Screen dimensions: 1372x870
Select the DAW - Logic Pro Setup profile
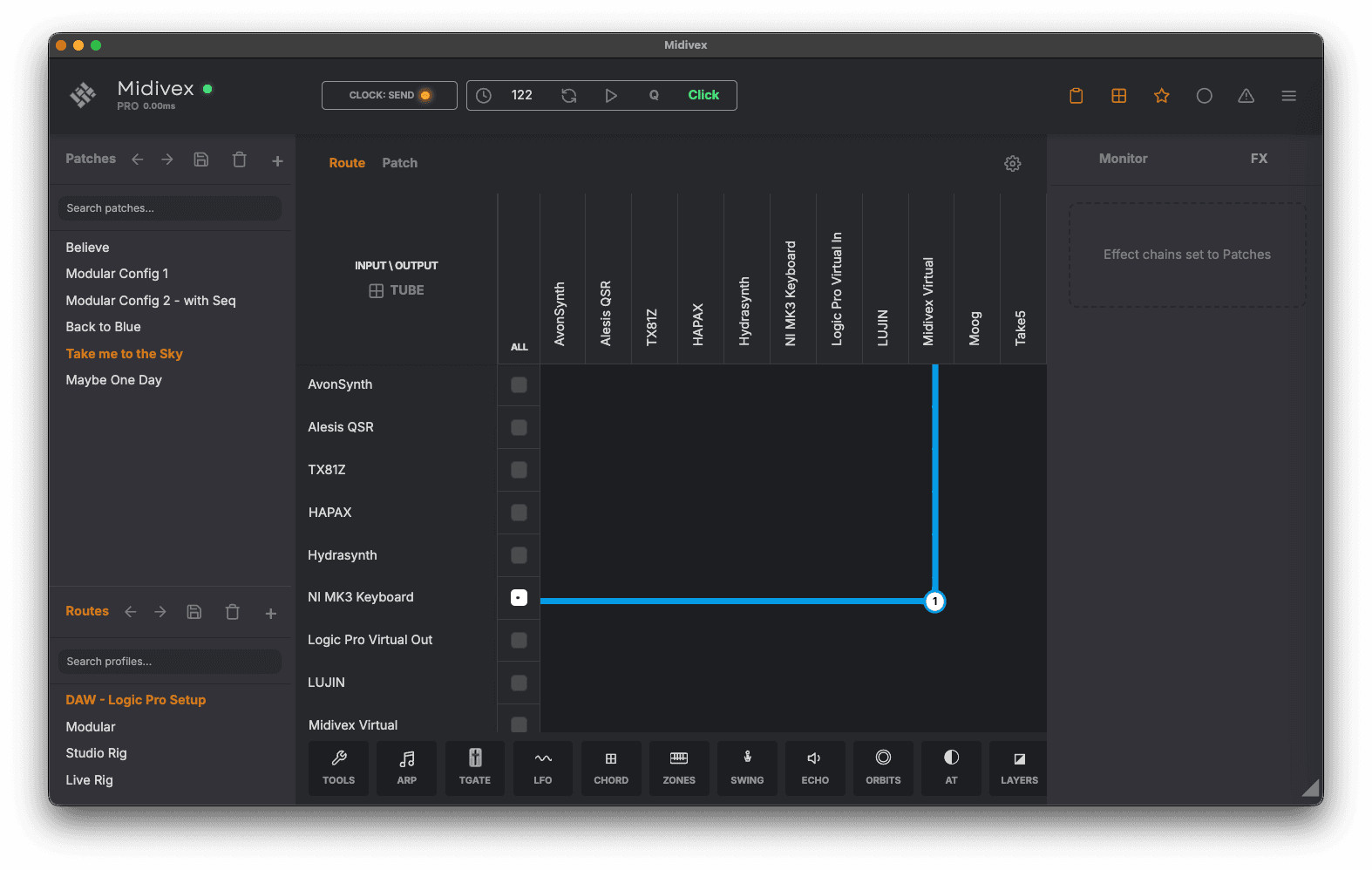(x=135, y=700)
